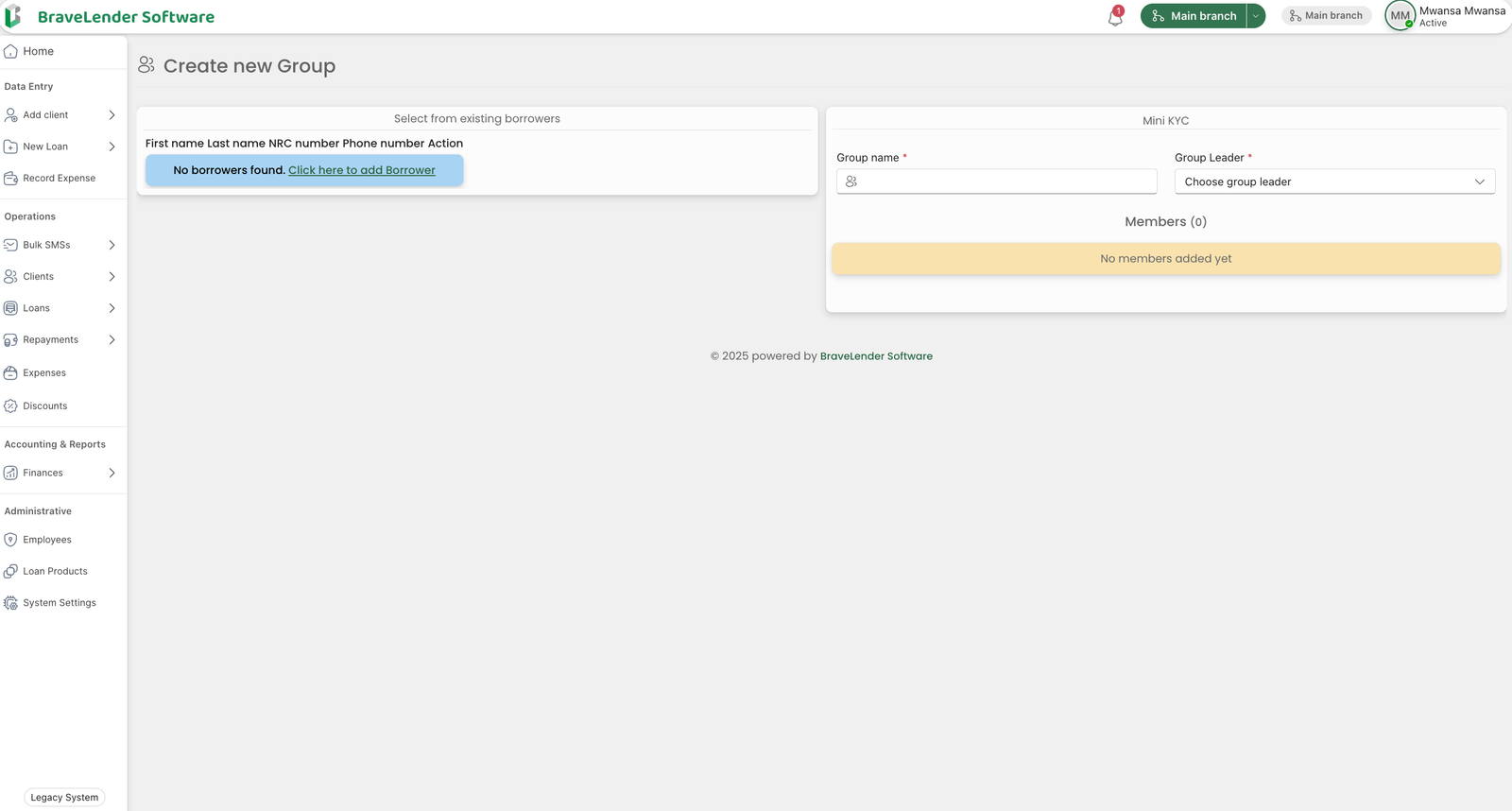Click the System Settings gear icon
1512x811 pixels.
[x=11, y=603]
